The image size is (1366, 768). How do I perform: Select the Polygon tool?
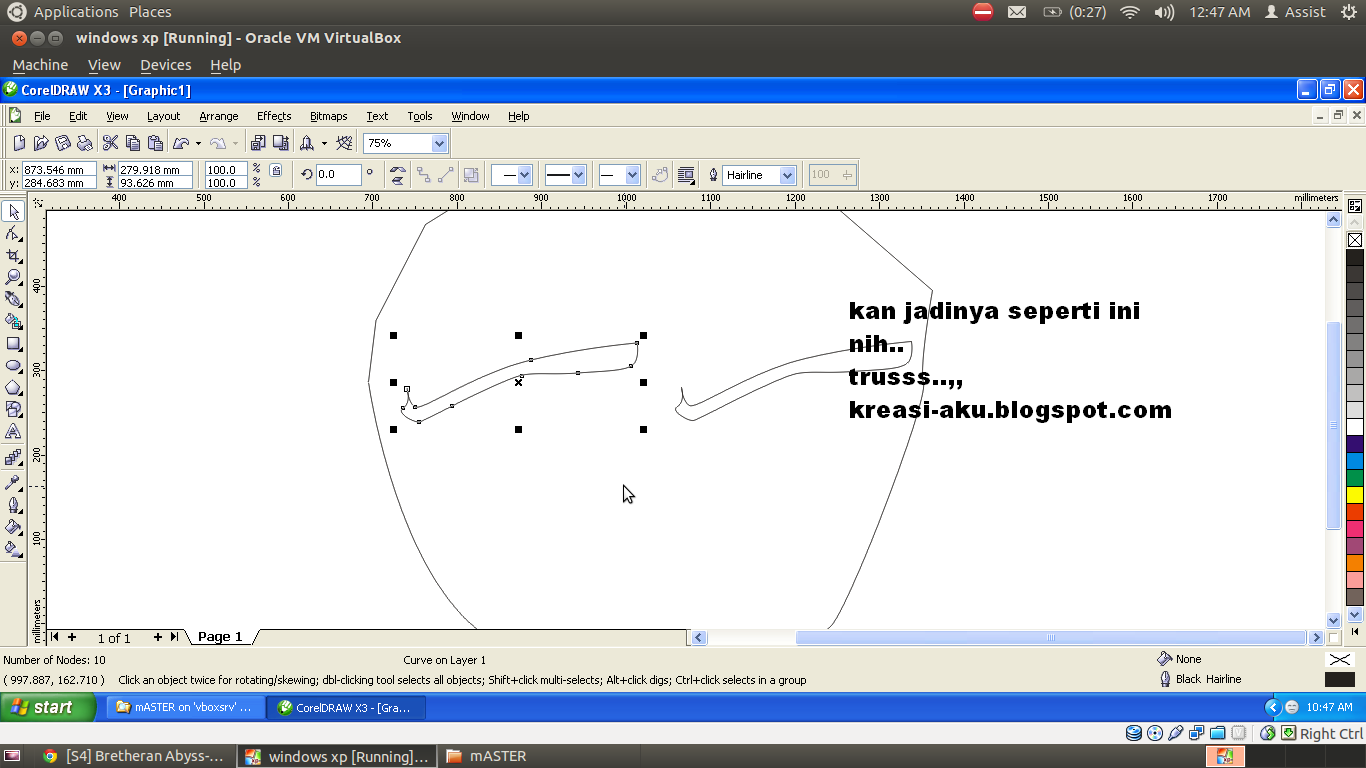point(13,387)
